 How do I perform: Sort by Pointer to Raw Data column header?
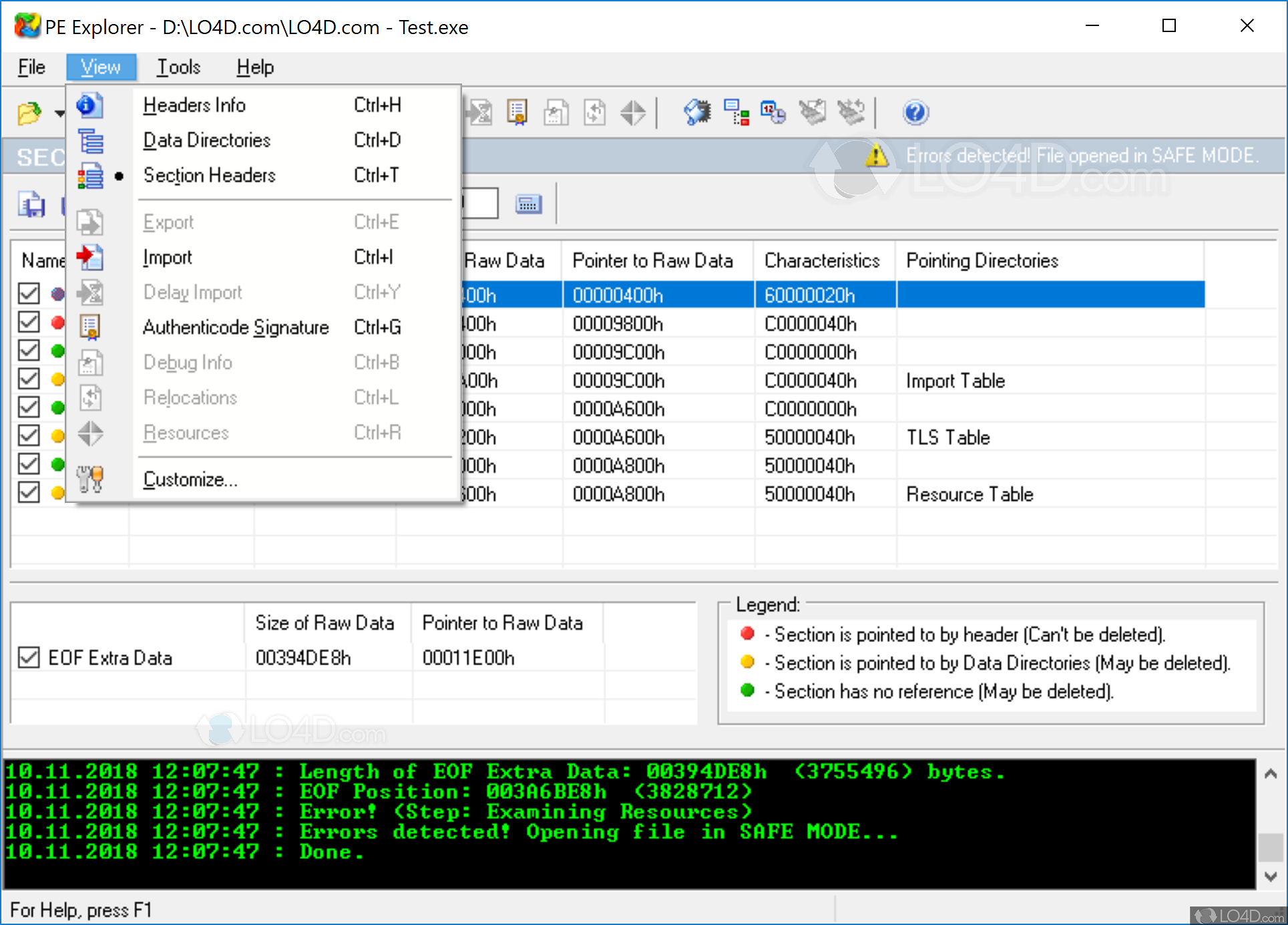(658, 260)
